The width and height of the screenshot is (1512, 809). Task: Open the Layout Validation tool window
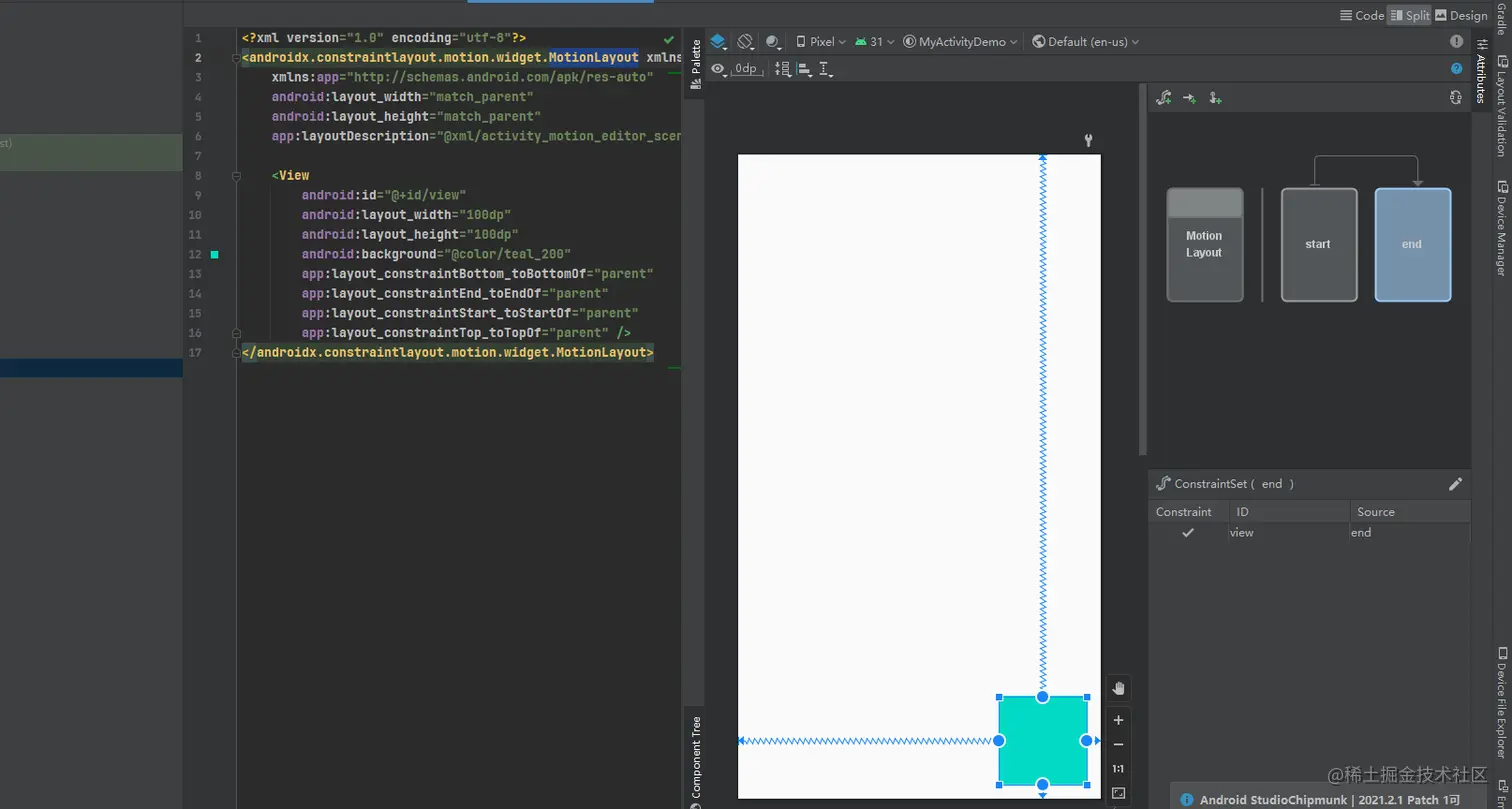tap(1501, 106)
